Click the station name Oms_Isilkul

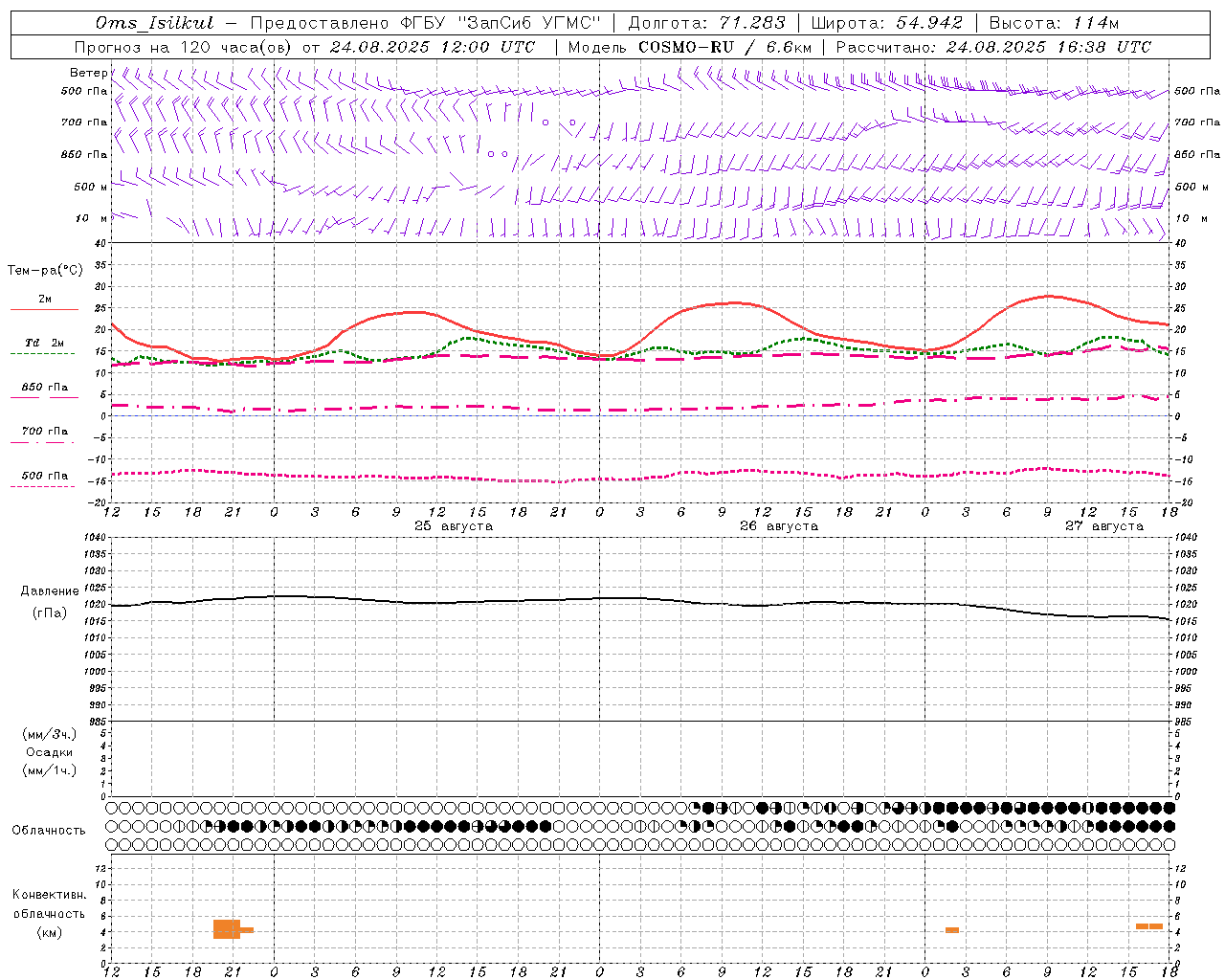pos(155,23)
